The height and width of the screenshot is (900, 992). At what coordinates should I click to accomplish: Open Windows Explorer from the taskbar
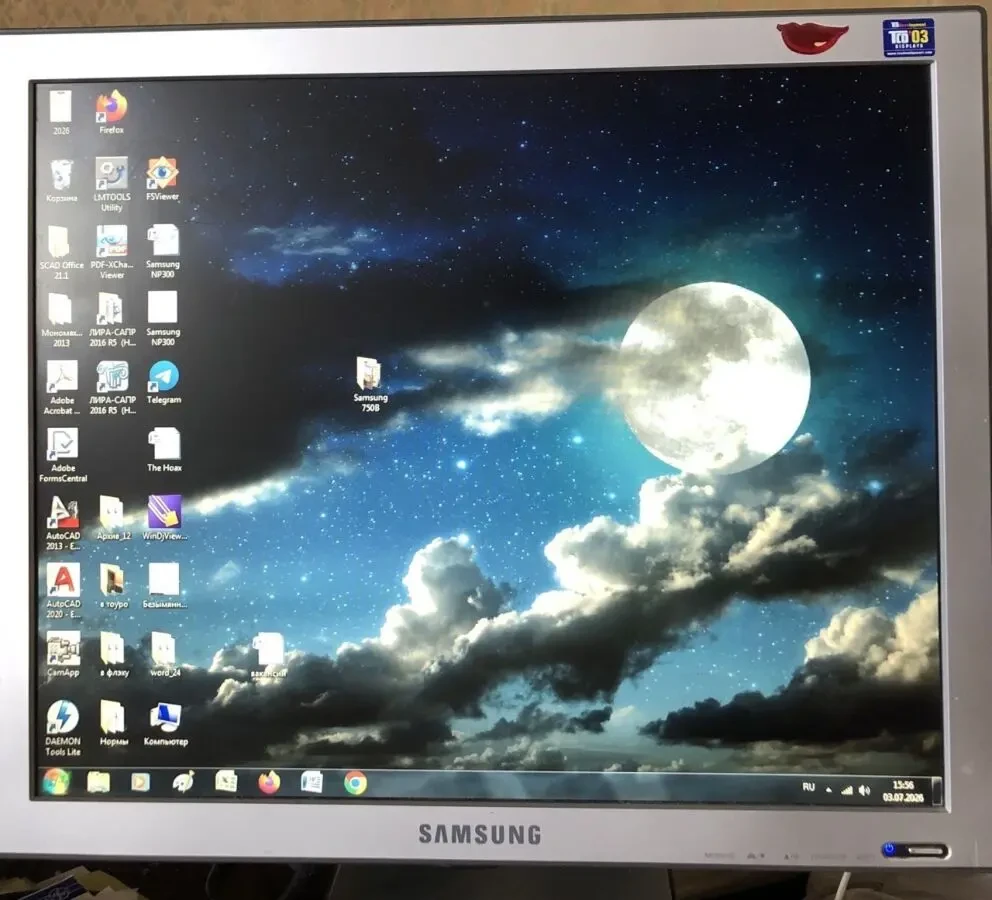(x=99, y=782)
